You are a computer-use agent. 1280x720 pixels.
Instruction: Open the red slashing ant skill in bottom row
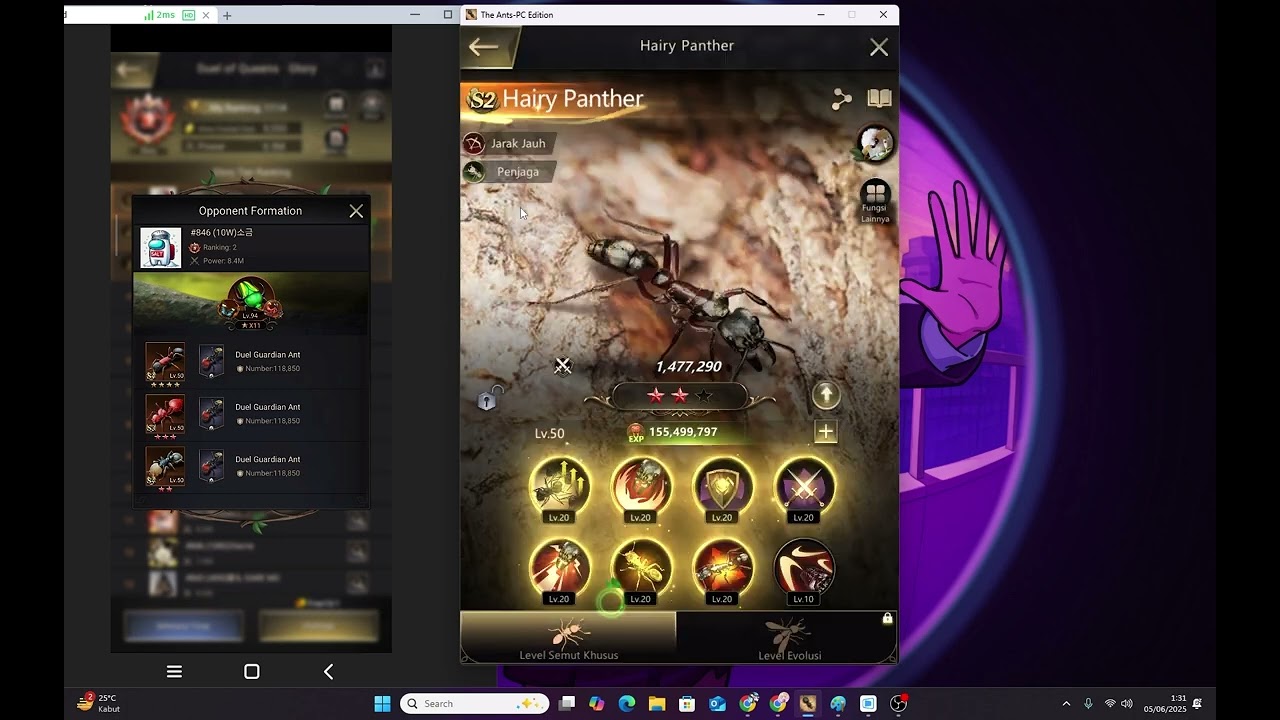pyautogui.click(x=559, y=571)
